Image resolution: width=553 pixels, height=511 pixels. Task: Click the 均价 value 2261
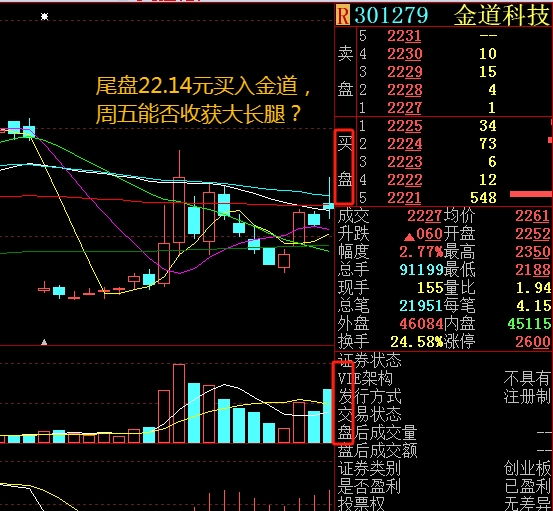coord(533,216)
